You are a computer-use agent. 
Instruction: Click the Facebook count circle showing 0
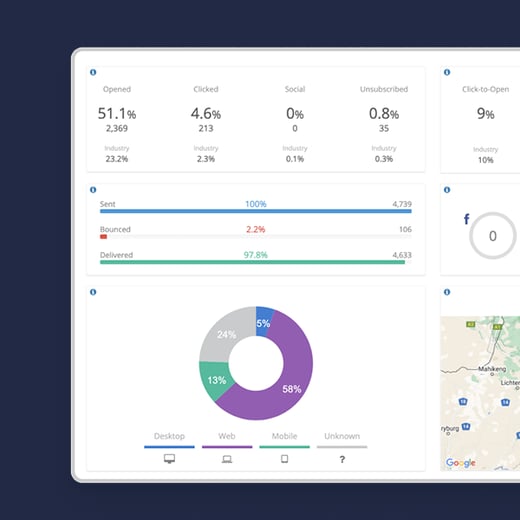coord(493,236)
